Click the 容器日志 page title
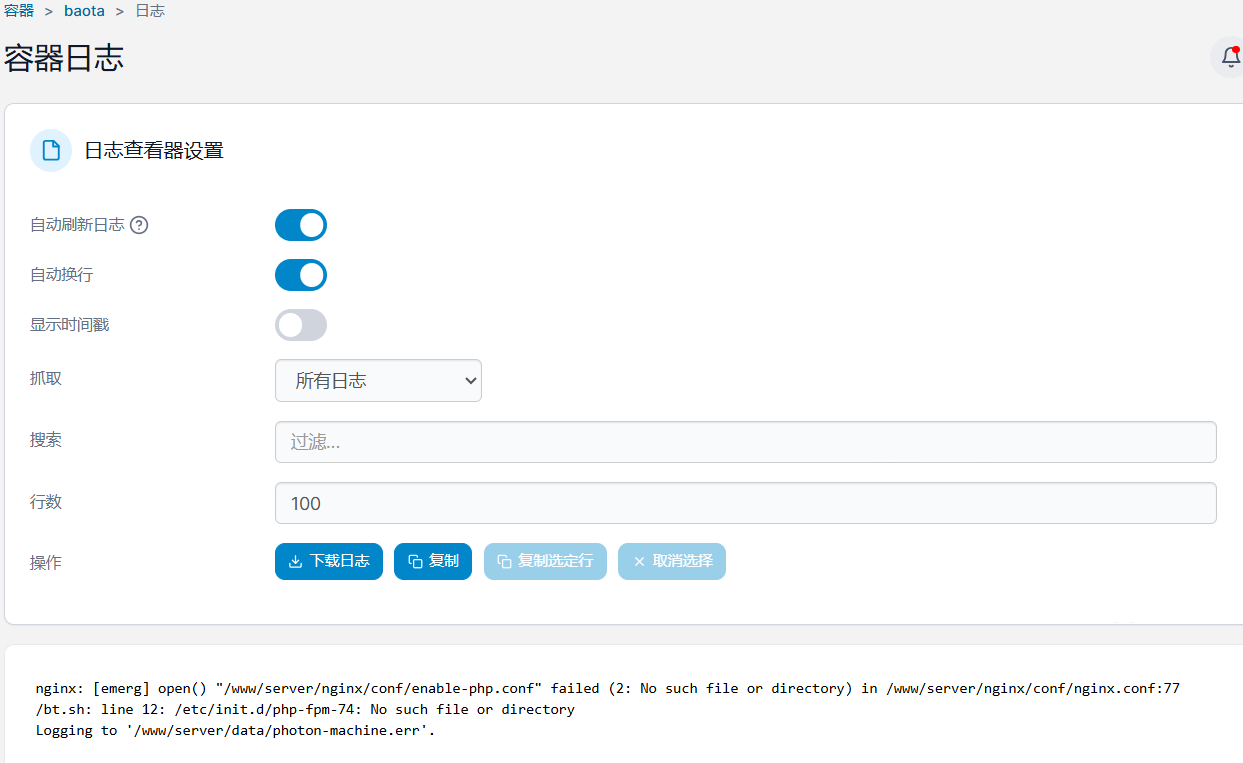 coord(64,58)
